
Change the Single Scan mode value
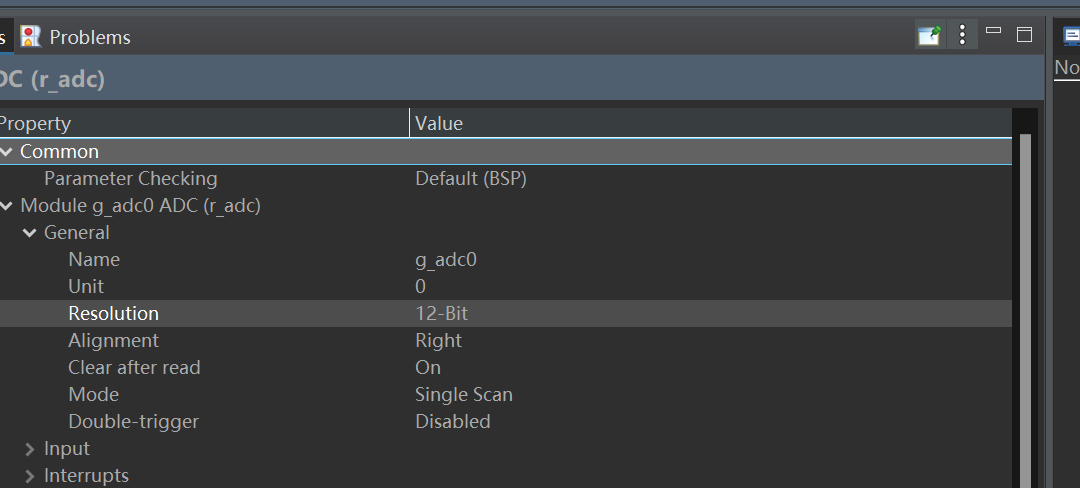pyautogui.click(x=464, y=394)
